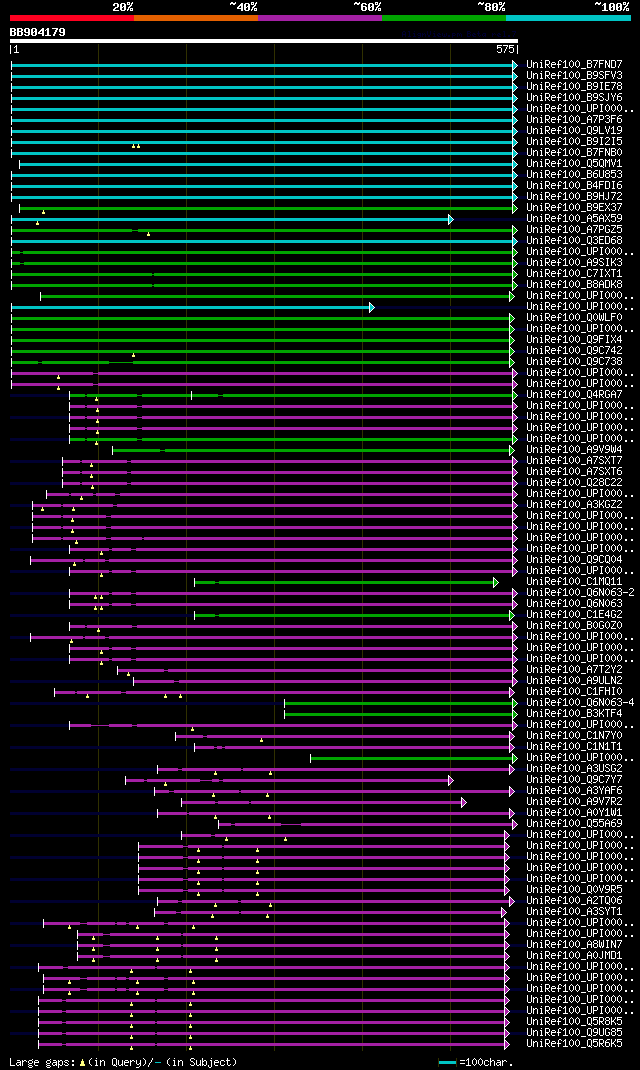Image resolution: width=640 pixels, height=1070 pixels.
Task: Select the UniRef100_B9HJ72 label
Action: [x=574, y=197]
